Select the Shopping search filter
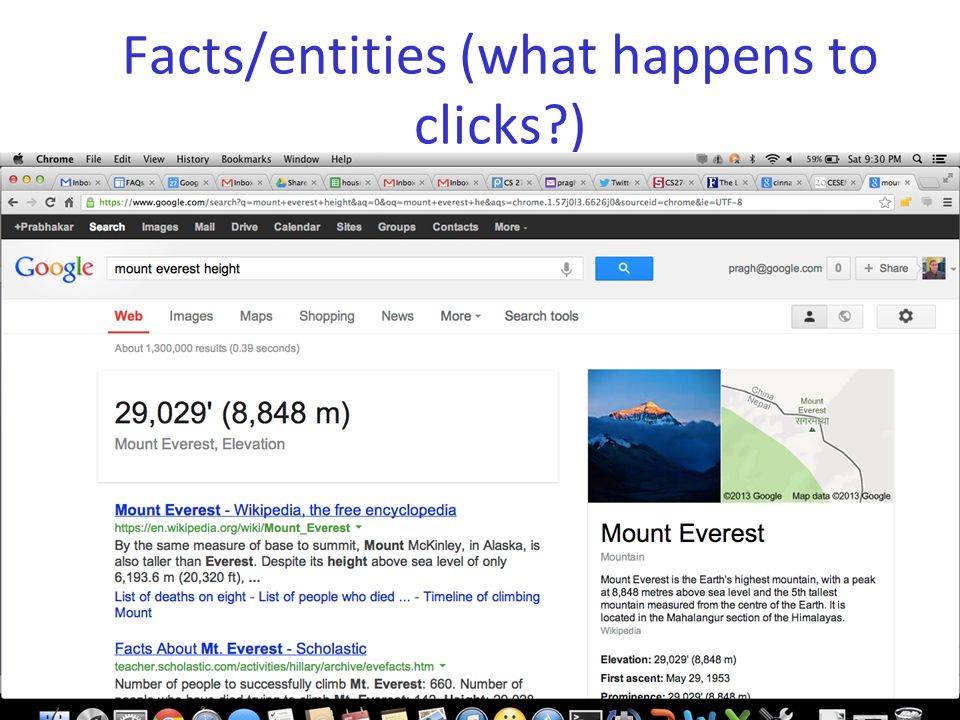 click(327, 316)
